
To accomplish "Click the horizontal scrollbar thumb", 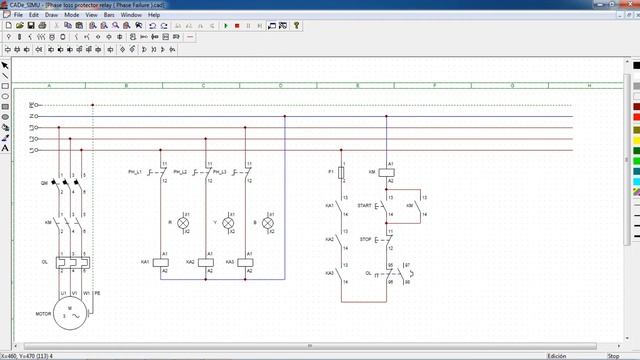I will click(x=310, y=346).
